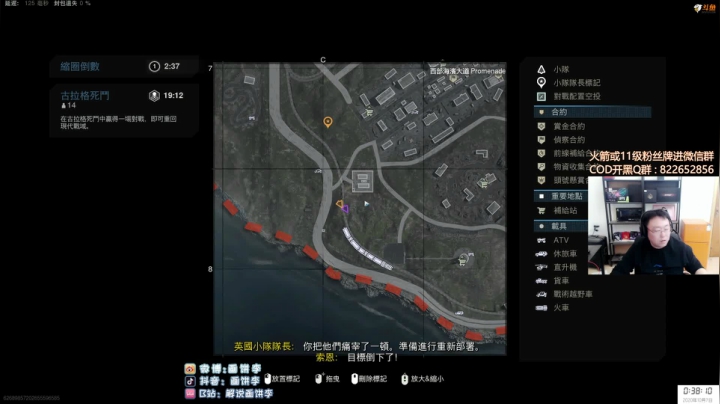The height and width of the screenshot is (404, 720).
Task: Click the Promenade location label on map
Action: point(467,71)
